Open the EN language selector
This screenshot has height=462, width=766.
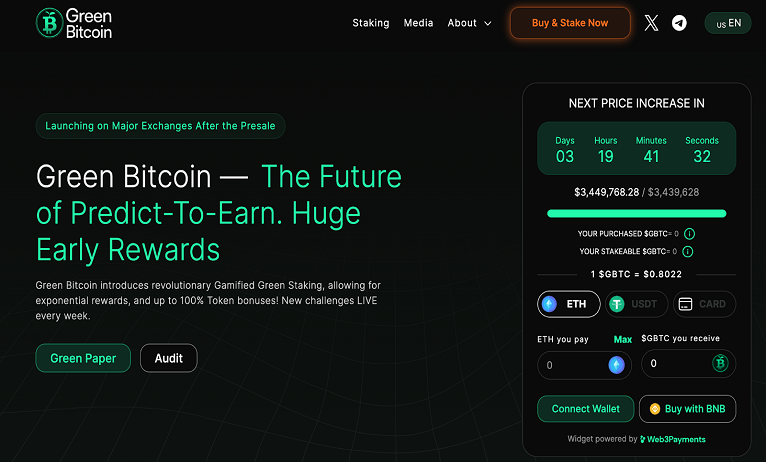pyautogui.click(x=728, y=23)
